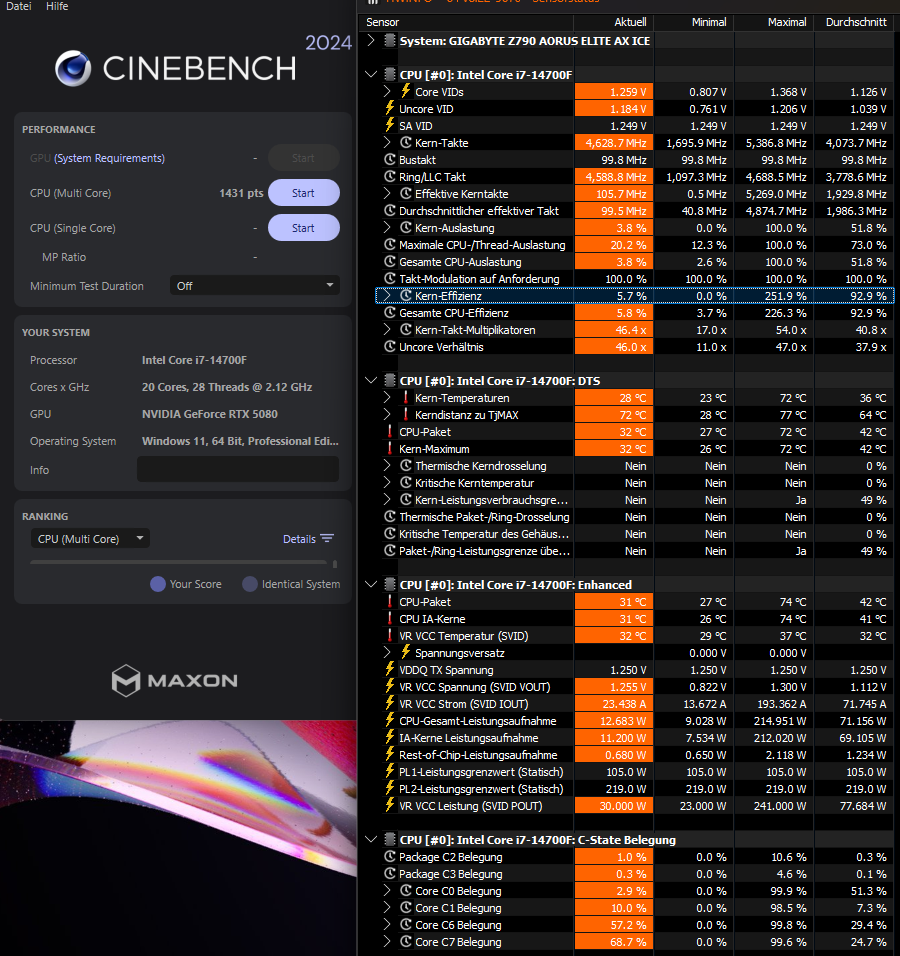Image resolution: width=900 pixels, height=956 pixels.
Task: Open the ranking CPU (Multi Core) dropdown
Action: (90, 538)
